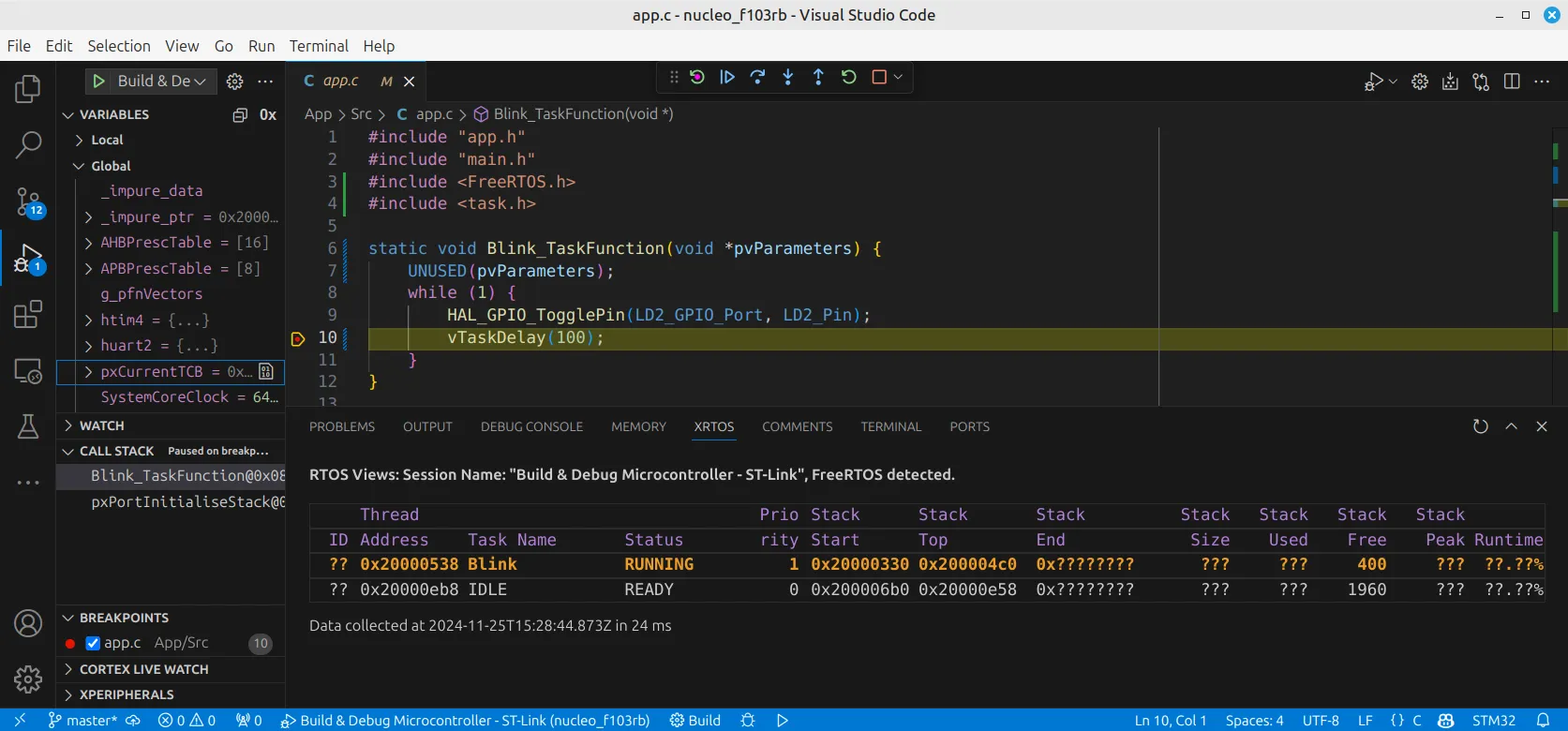1568x731 pixels.
Task: Open the Testing flask view
Action: 28,427
